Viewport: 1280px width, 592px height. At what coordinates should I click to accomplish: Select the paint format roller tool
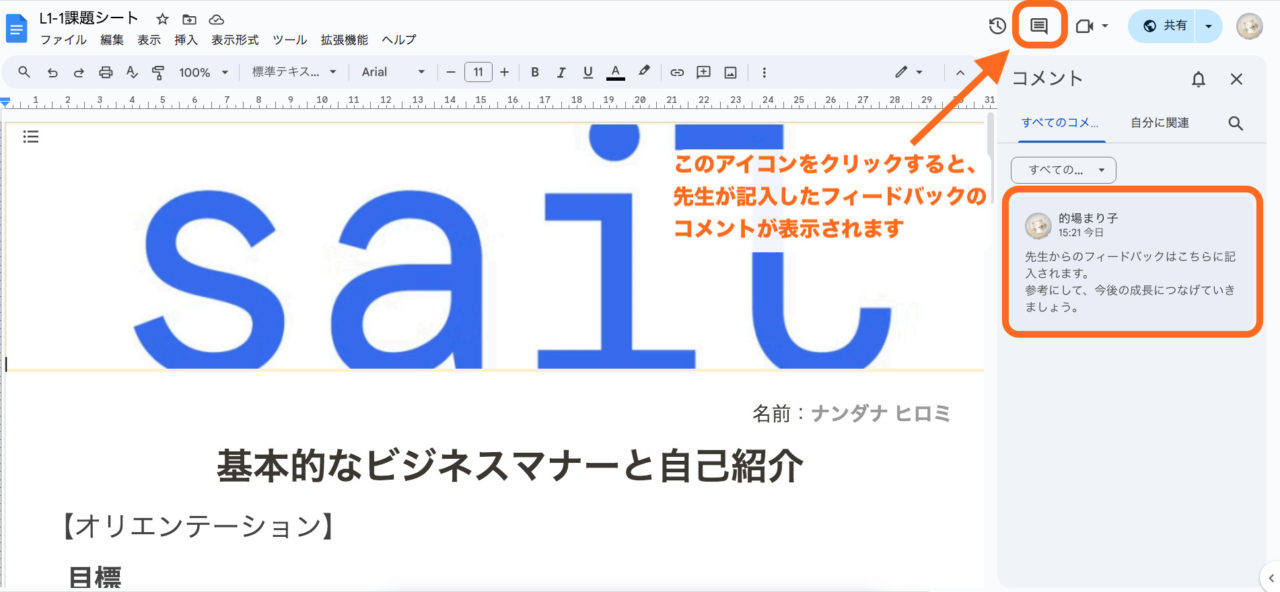pyautogui.click(x=158, y=72)
